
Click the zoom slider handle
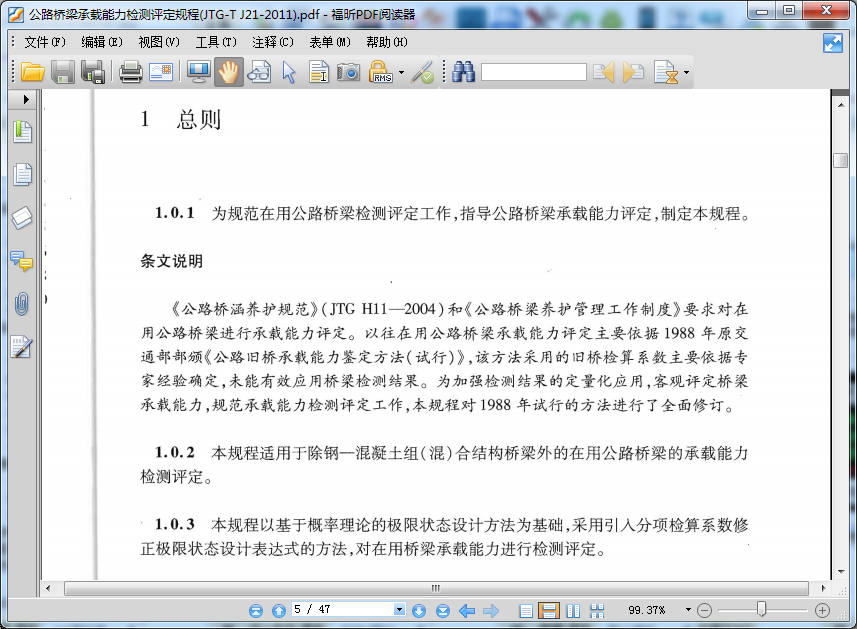(x=761, y=609)
